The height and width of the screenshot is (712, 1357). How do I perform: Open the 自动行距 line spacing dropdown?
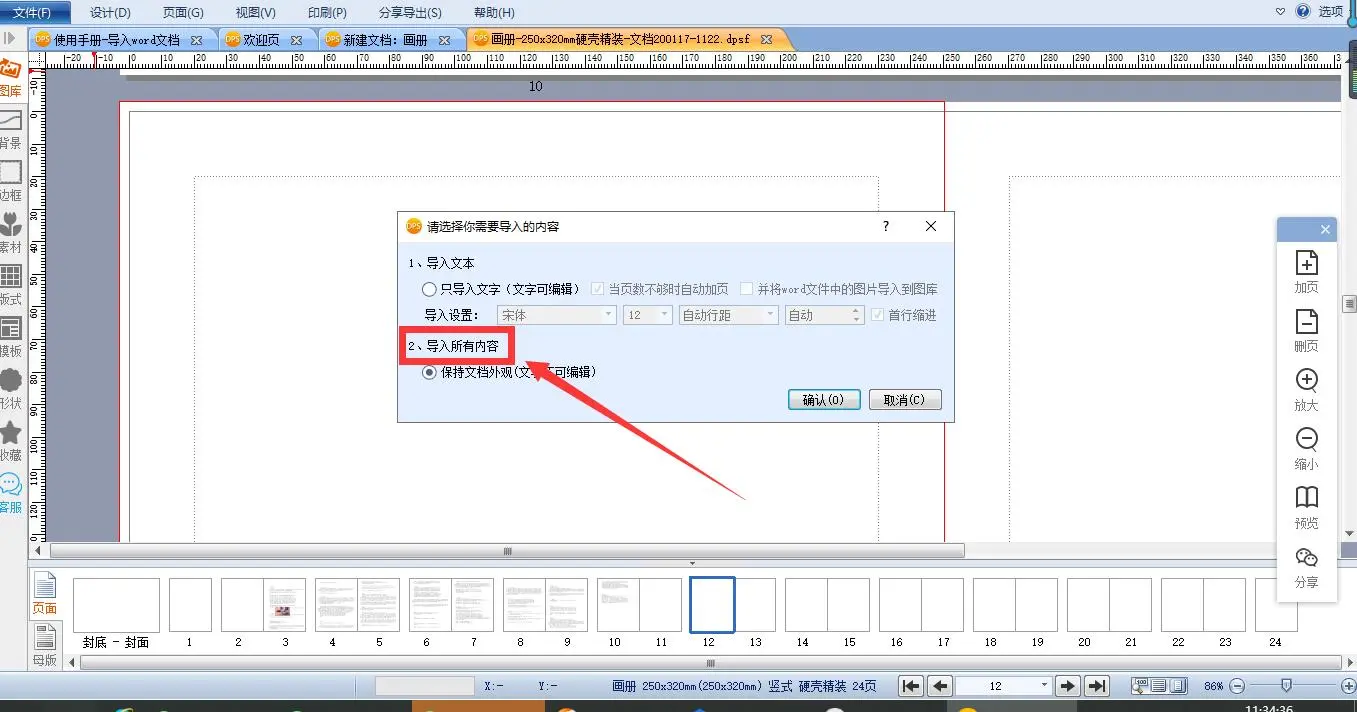(x=728, y=315)
